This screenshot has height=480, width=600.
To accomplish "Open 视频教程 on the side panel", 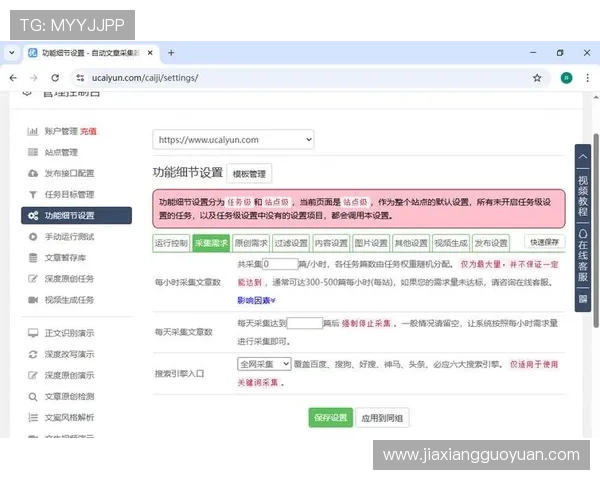I will [x=582, y=196].
